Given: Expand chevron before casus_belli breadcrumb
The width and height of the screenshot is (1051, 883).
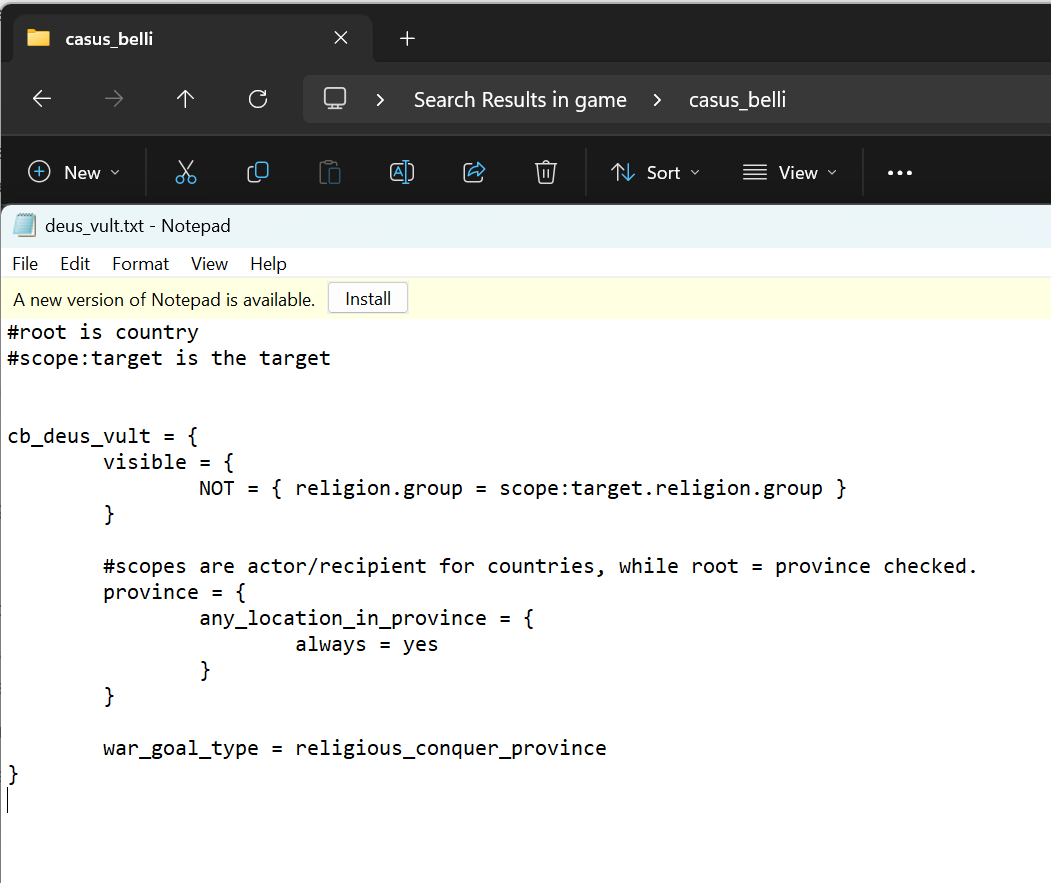Looking at the screenshot, I should point(658,100).
